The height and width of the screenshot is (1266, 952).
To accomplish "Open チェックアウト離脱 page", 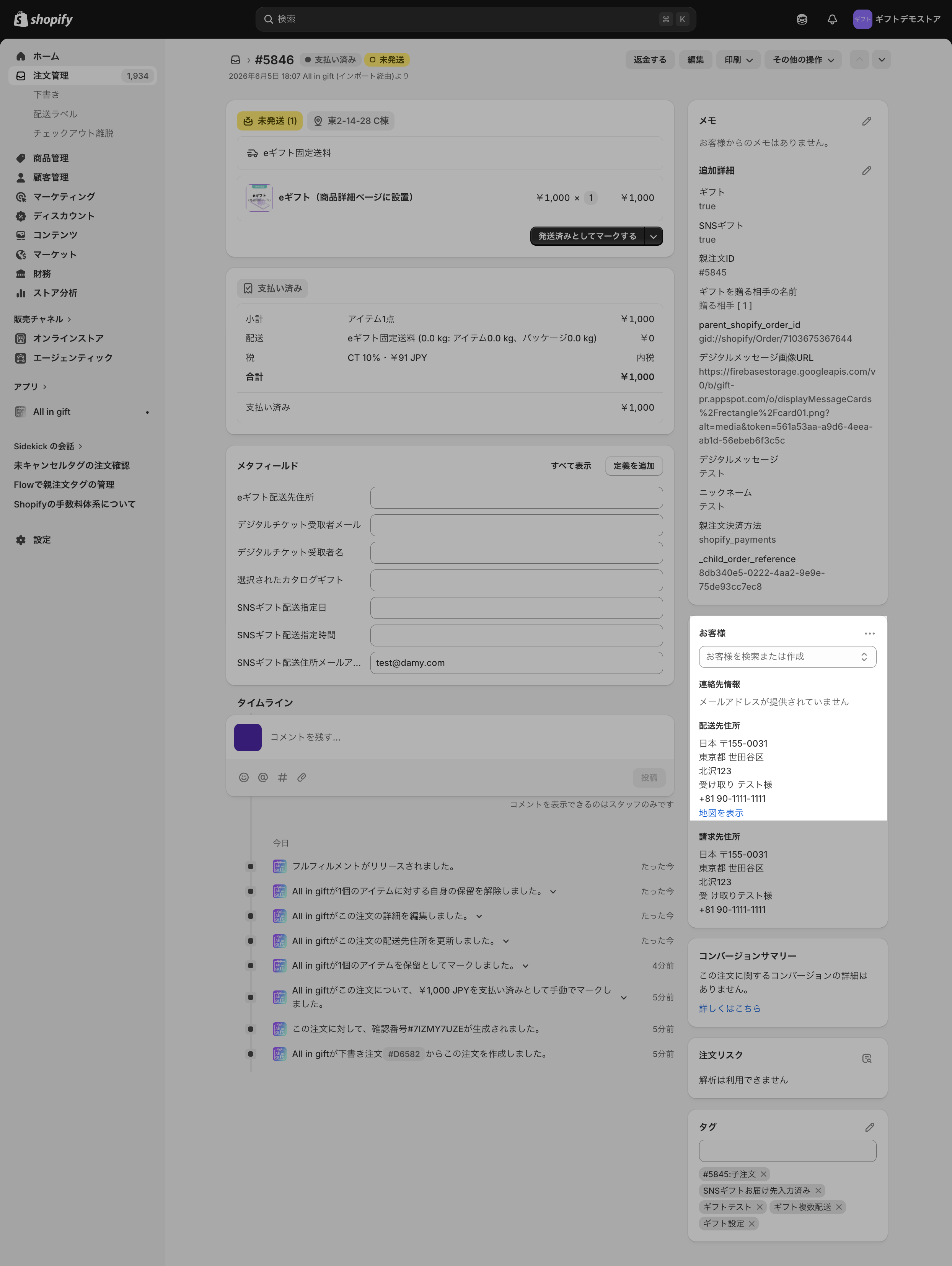I will [73, 133].
